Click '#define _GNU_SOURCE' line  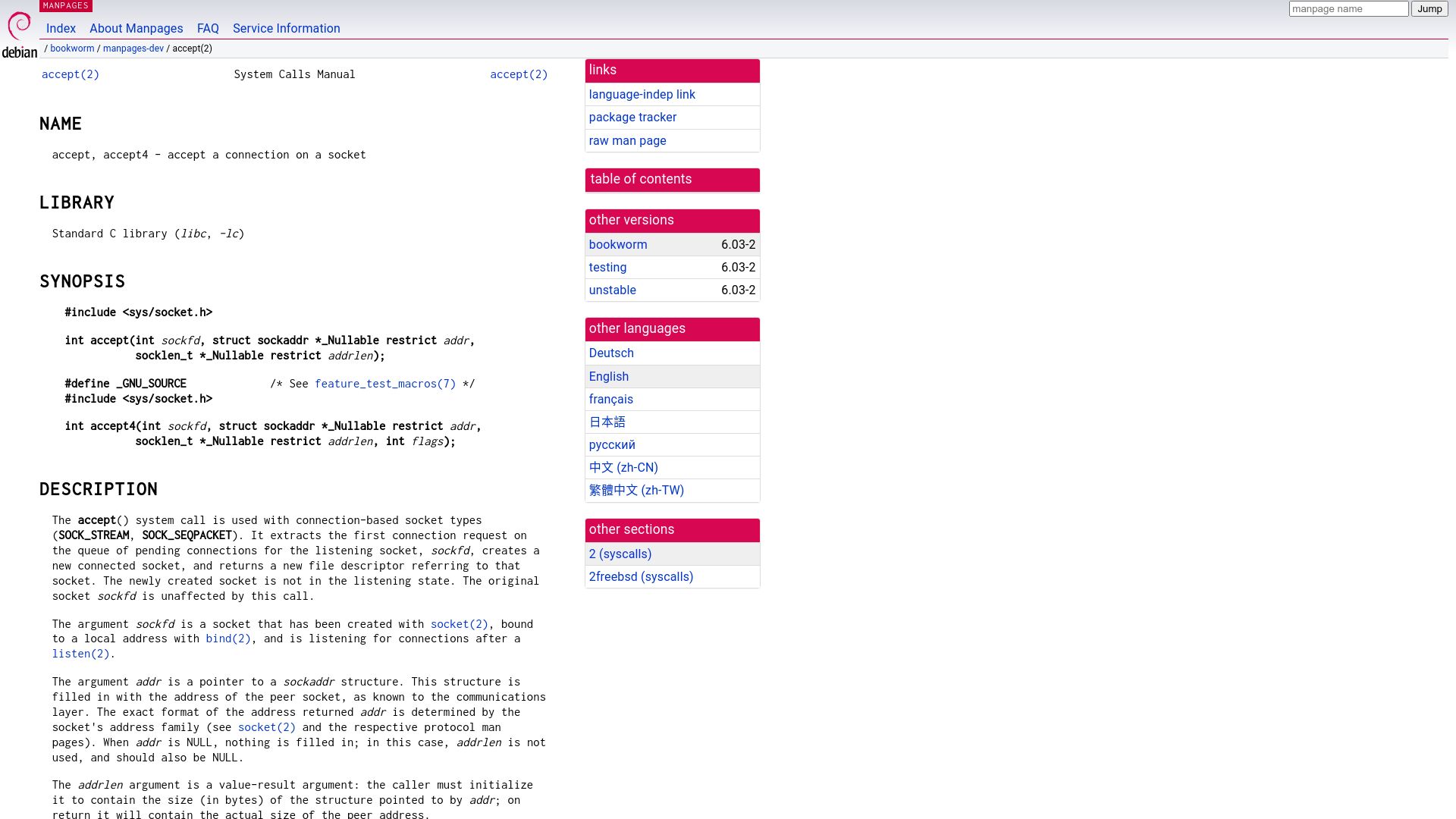(126, 384)
